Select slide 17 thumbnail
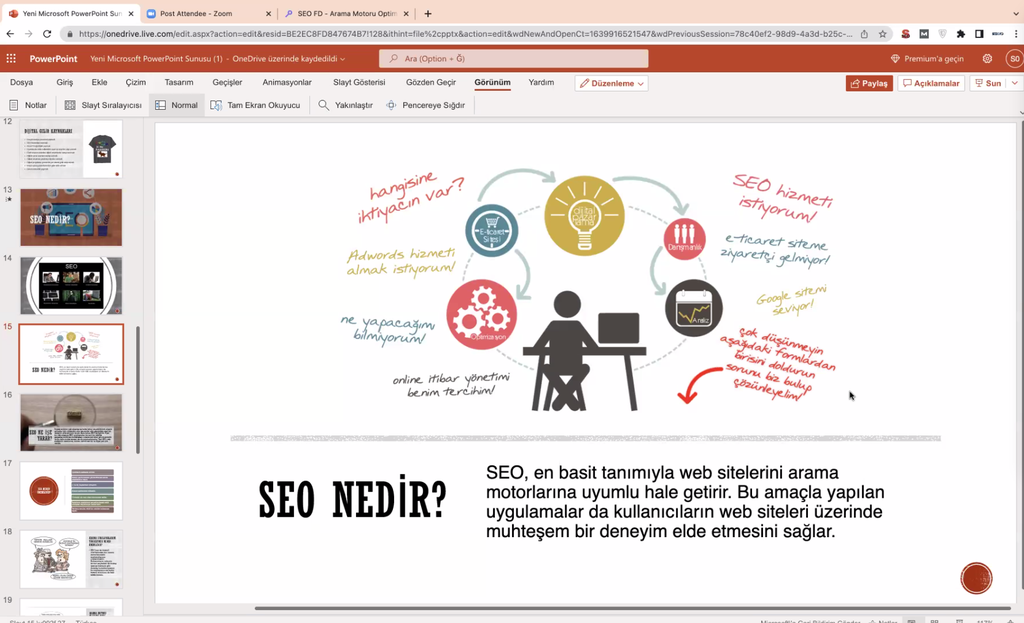This screenshot has width=1024, height=623. click(x=71, y=491)
